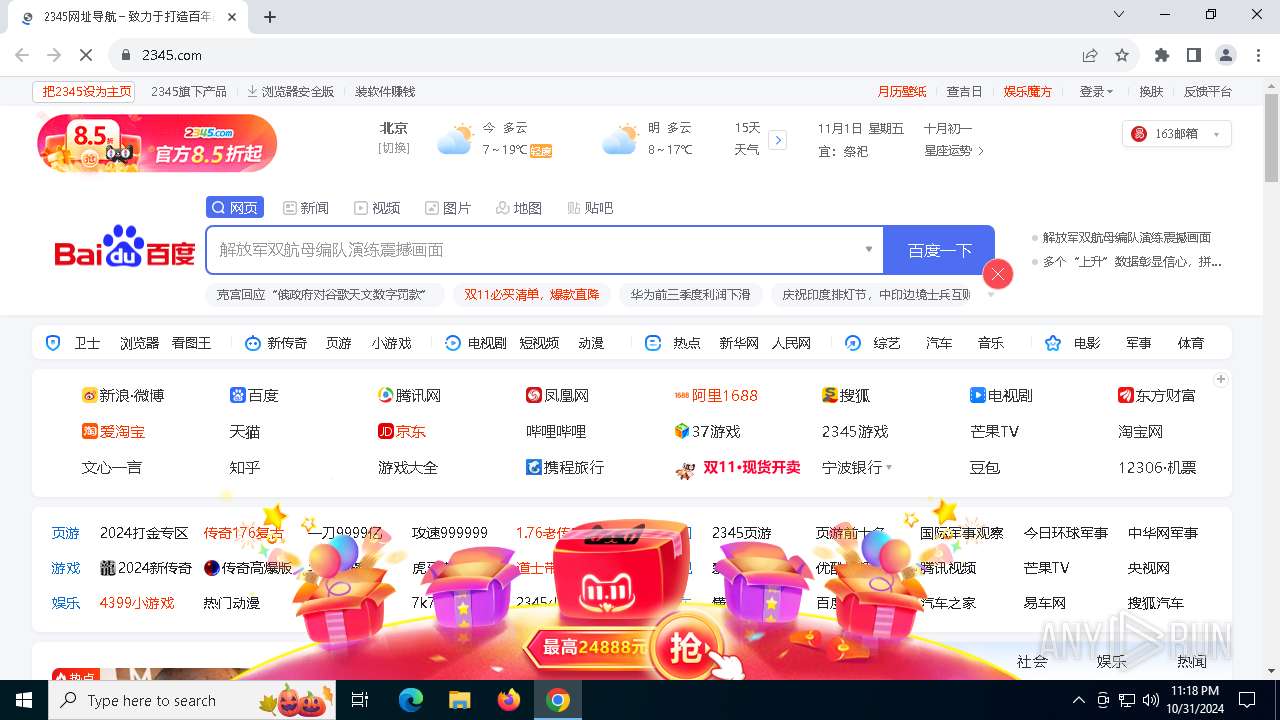Image resolution: width=1280 pixels, height=720 pixels.
Task: Open hot topic 双11必买清单，爆款直降
Action: (532, 295)
